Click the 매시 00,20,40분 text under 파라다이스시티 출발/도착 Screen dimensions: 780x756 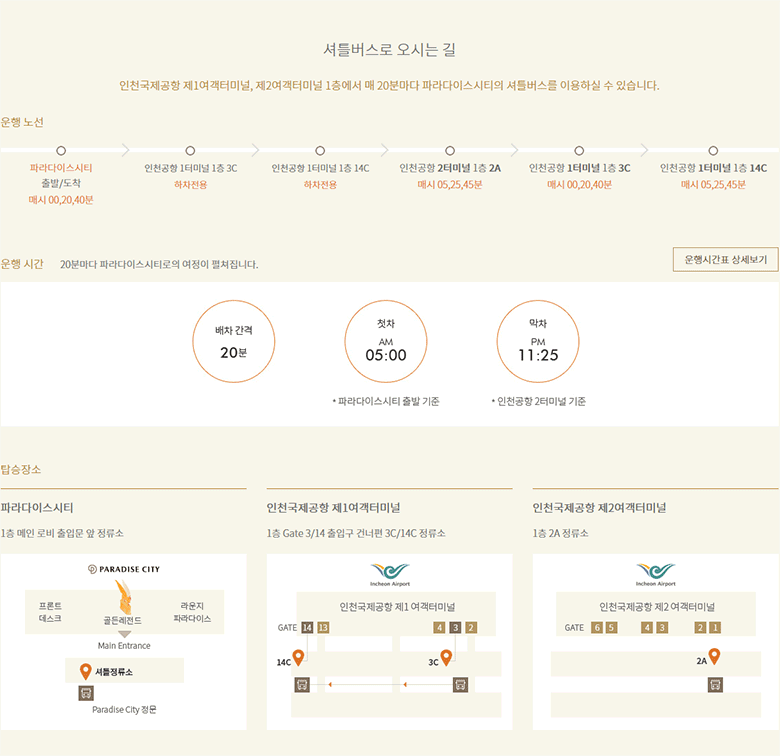[x=61, y=200]
